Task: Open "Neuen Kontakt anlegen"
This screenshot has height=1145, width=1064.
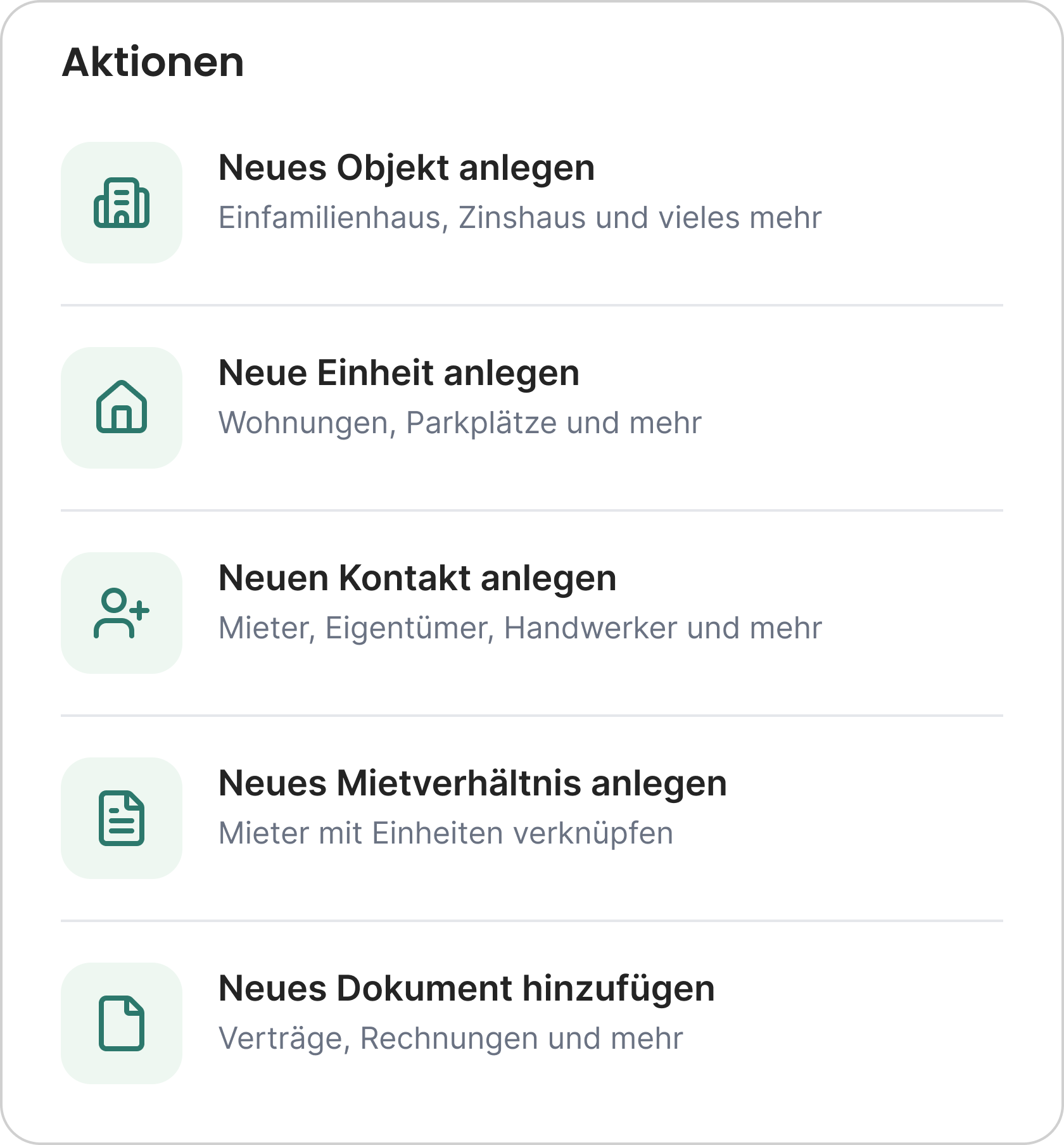Action: click(x=417, y=578)
